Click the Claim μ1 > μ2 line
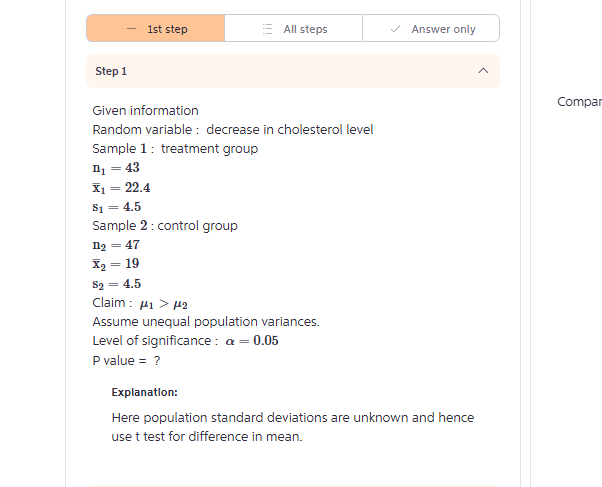 (x=140, y=303)
